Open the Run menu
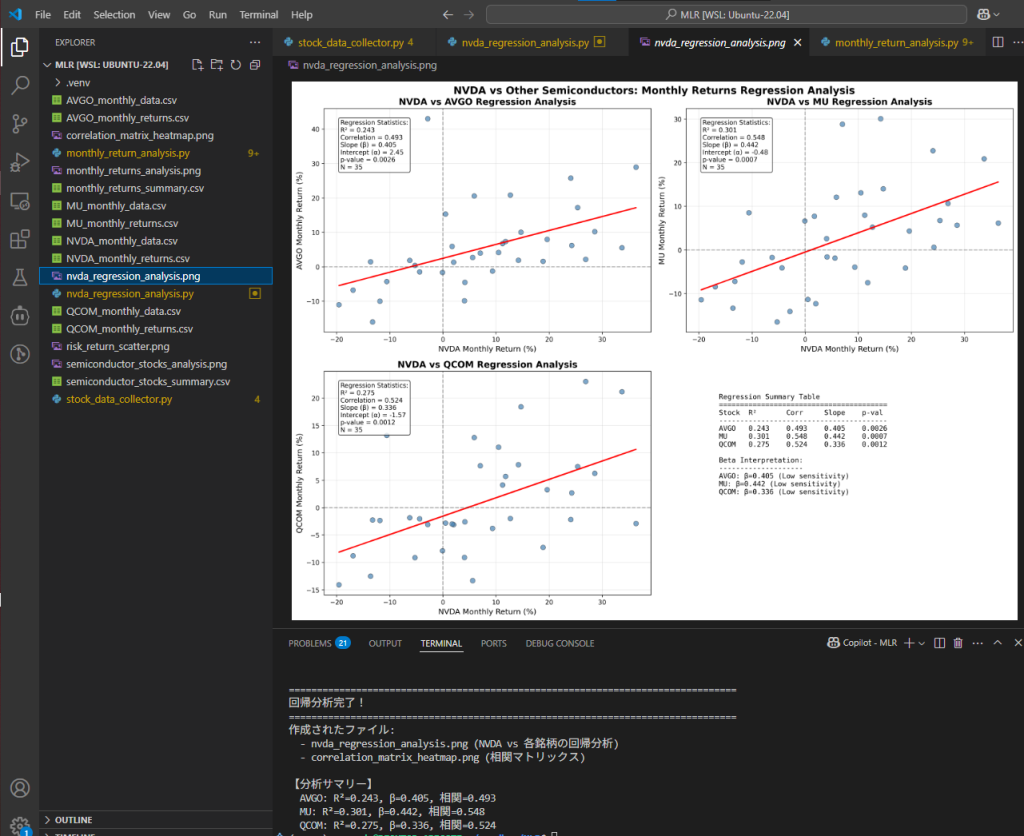This screenshot has height=836, width=1024. [217, 14]
